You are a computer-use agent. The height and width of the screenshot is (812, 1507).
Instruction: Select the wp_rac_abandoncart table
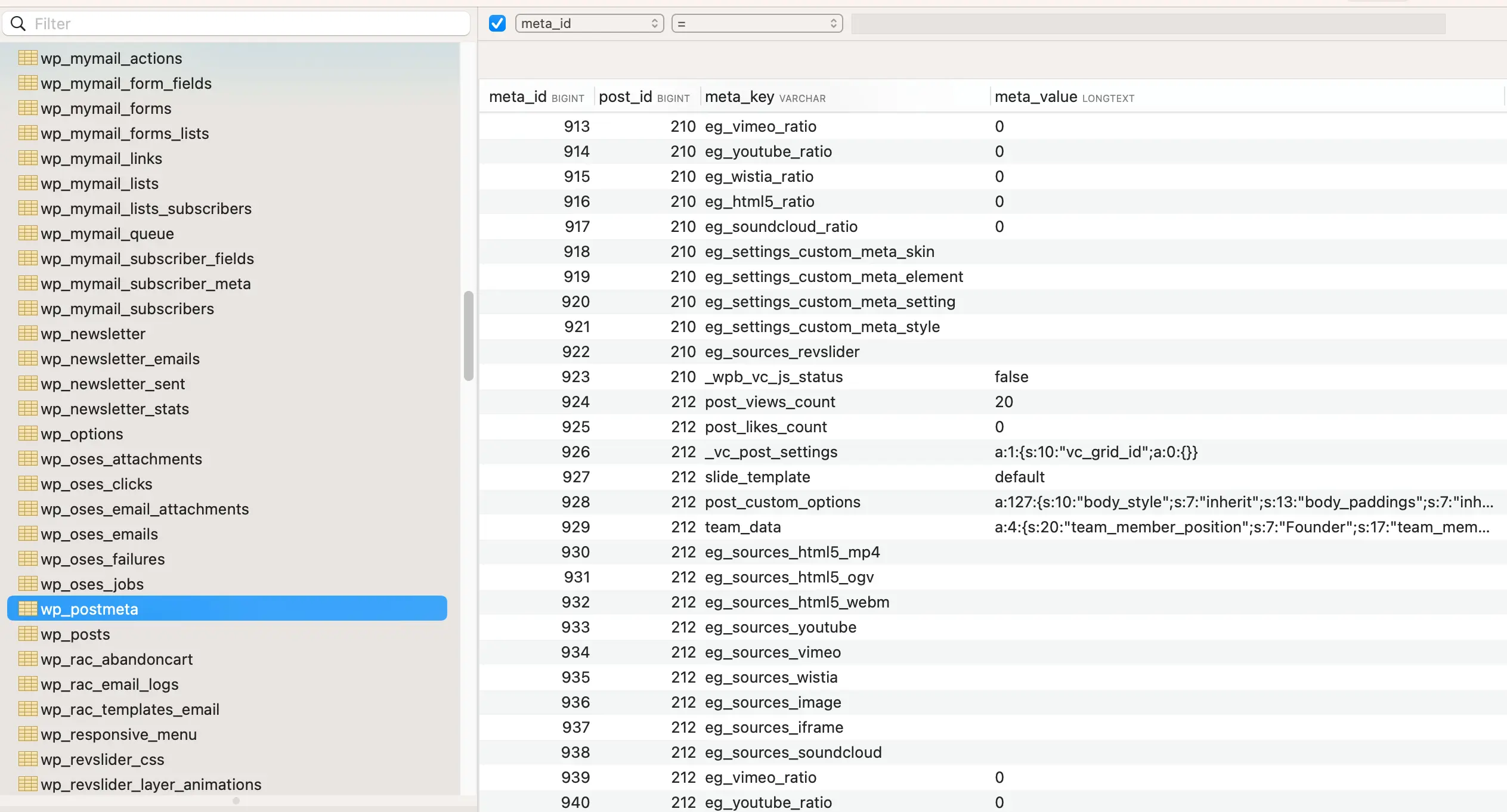pos(117,659)
